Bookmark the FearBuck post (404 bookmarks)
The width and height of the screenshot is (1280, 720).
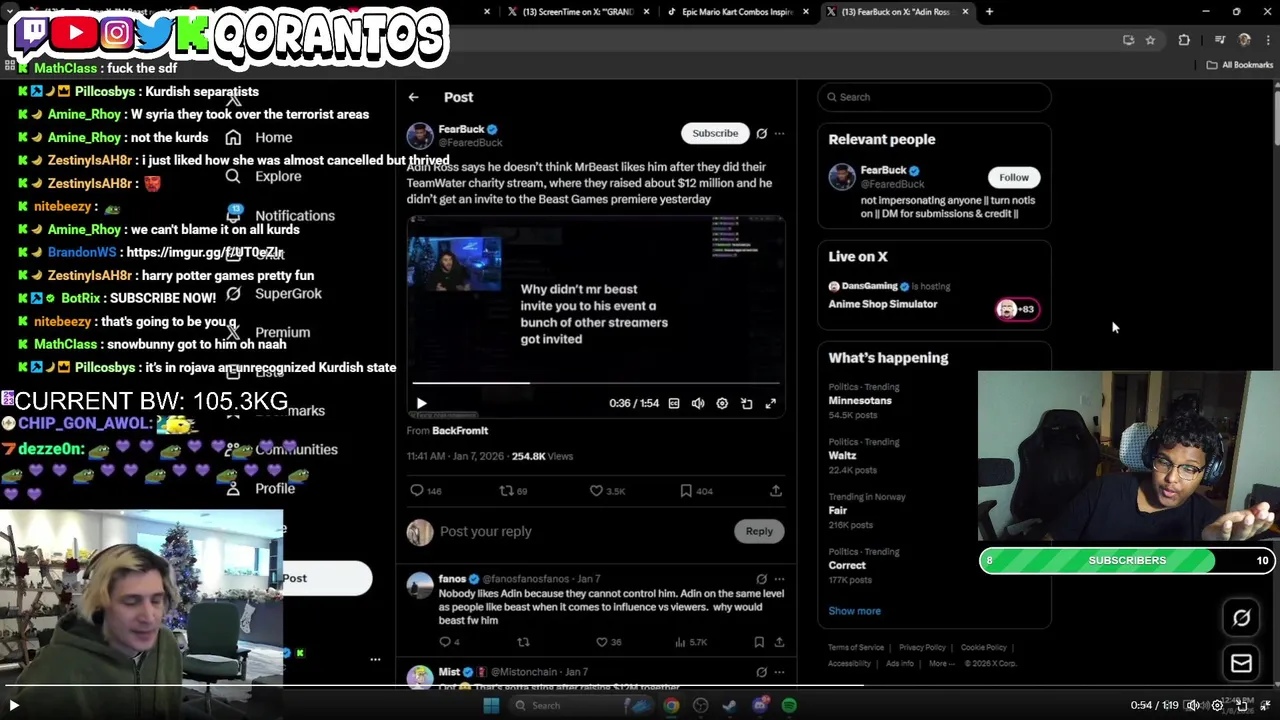pyautogui.click(x=696, y=491)
